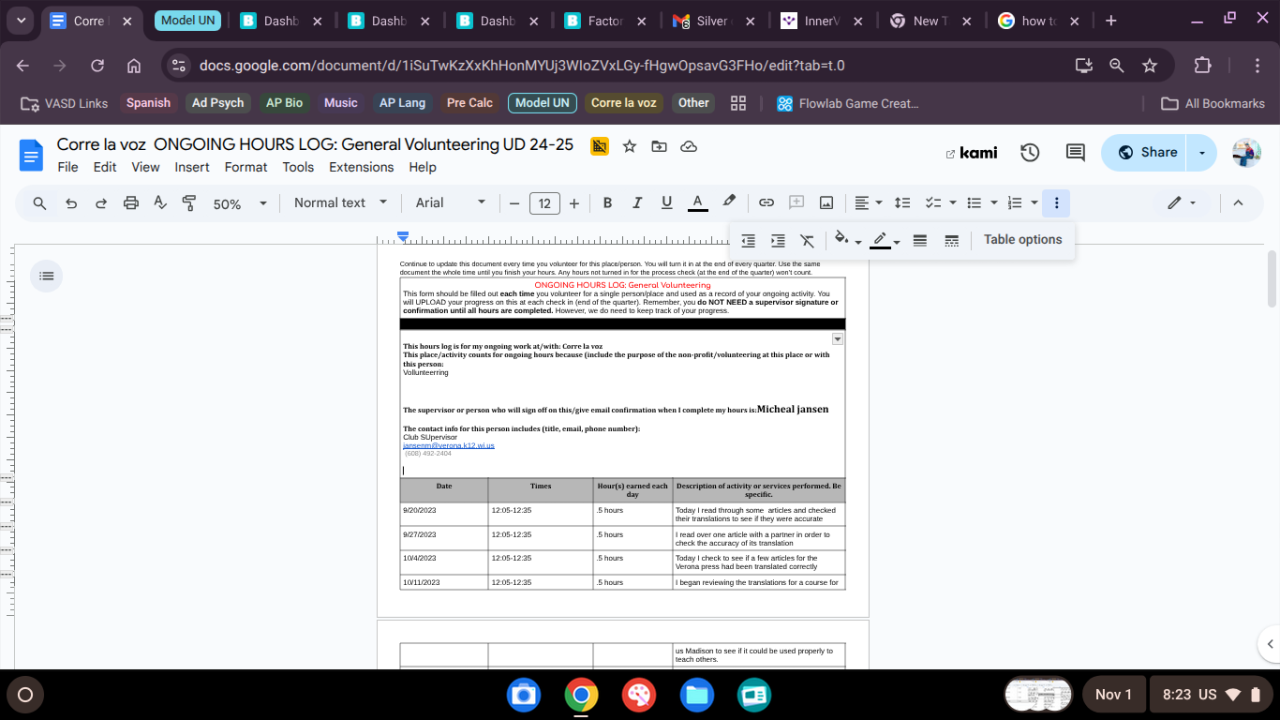Open the Insert menu
Image resolution: width=1280 pixels, height=720 pixels.
click(x=192, y=167)
